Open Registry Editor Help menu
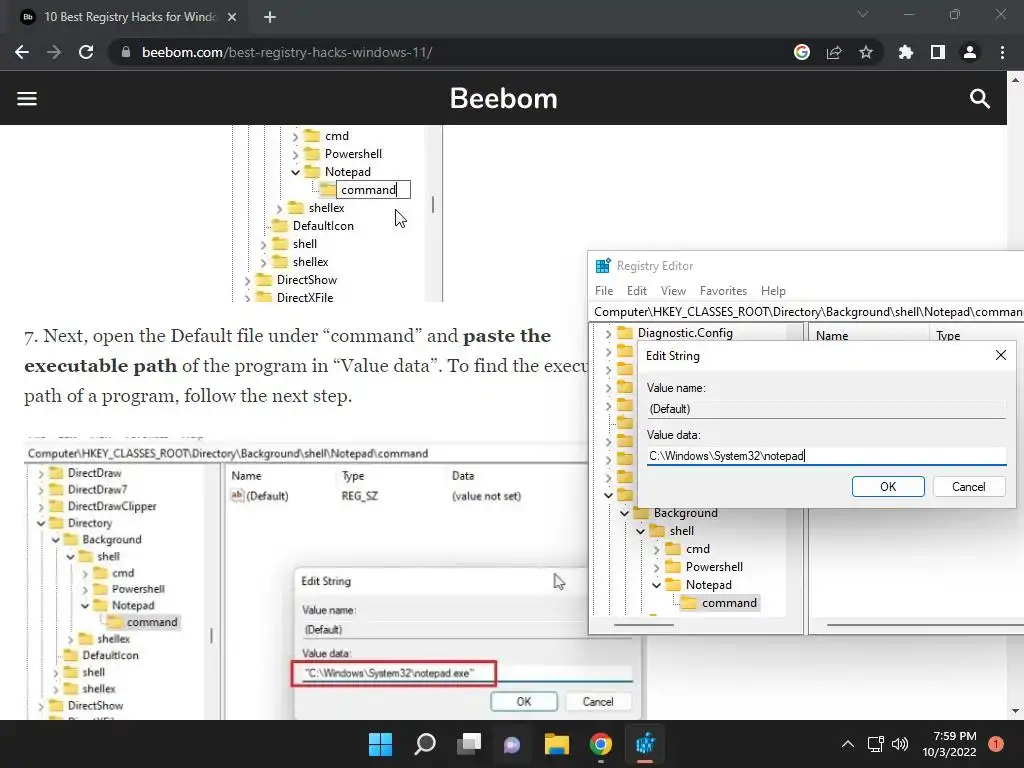This screenshot has width=1024, height=768. coord(773,291)
